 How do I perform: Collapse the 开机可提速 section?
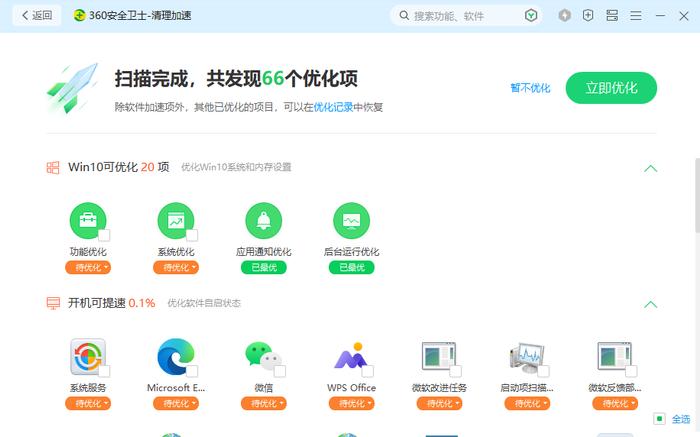pos(650,304)
